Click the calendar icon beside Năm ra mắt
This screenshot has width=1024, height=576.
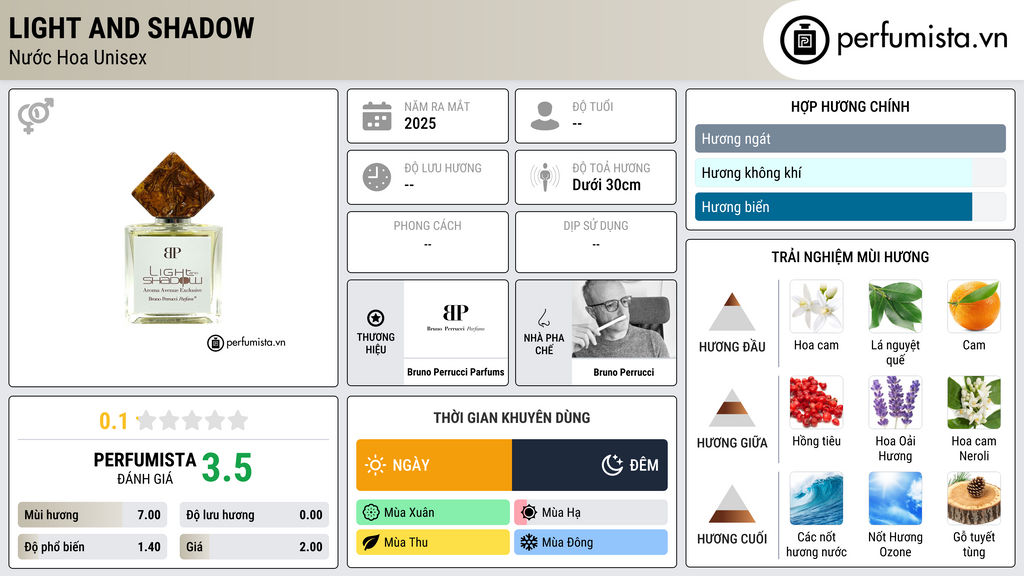377,116
